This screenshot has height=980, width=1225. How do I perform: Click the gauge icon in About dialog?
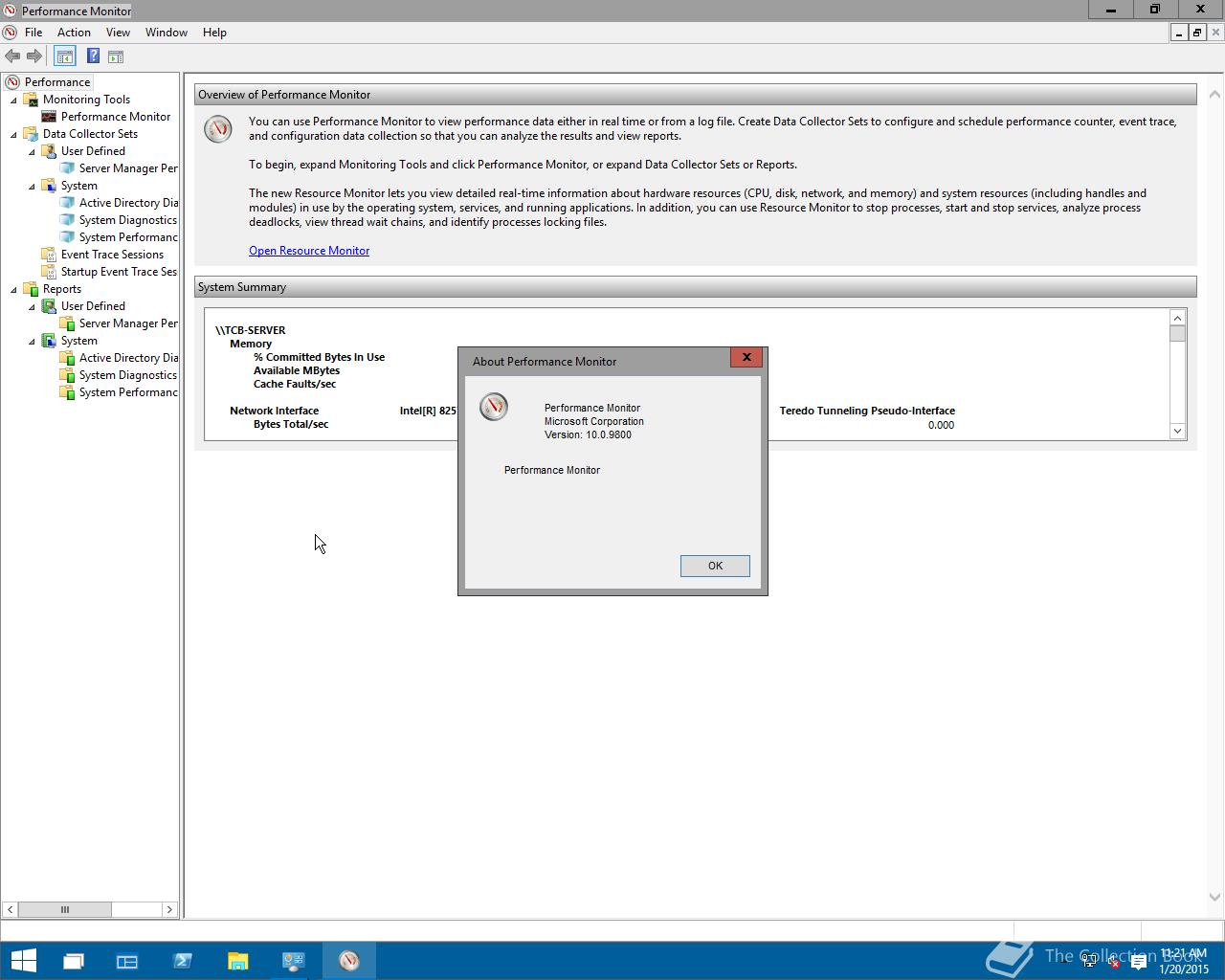[494, 407]
